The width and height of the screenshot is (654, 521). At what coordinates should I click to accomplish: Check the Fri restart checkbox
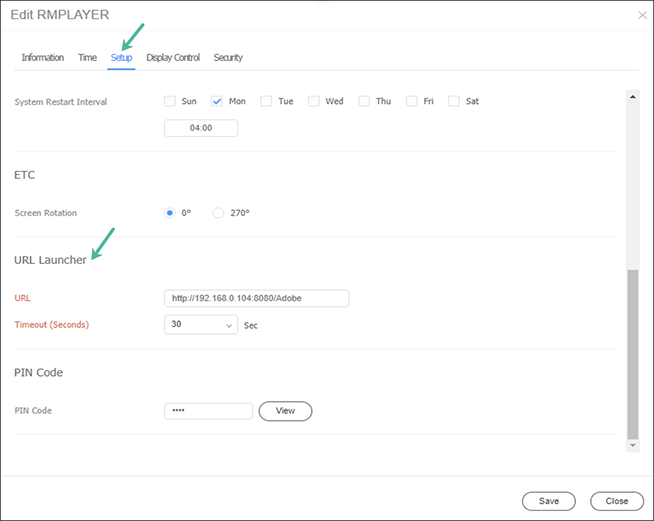[x=412, y=101]
